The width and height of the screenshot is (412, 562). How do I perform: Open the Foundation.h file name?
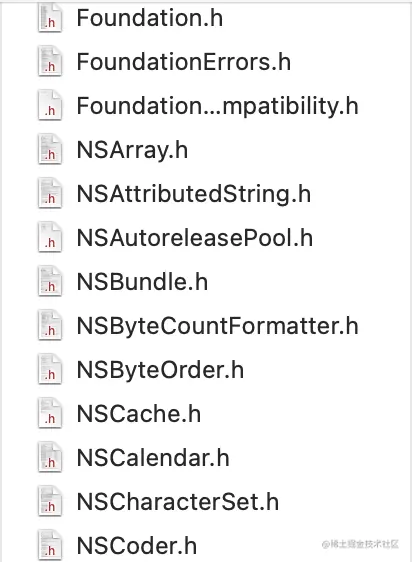tap(150, 18)
